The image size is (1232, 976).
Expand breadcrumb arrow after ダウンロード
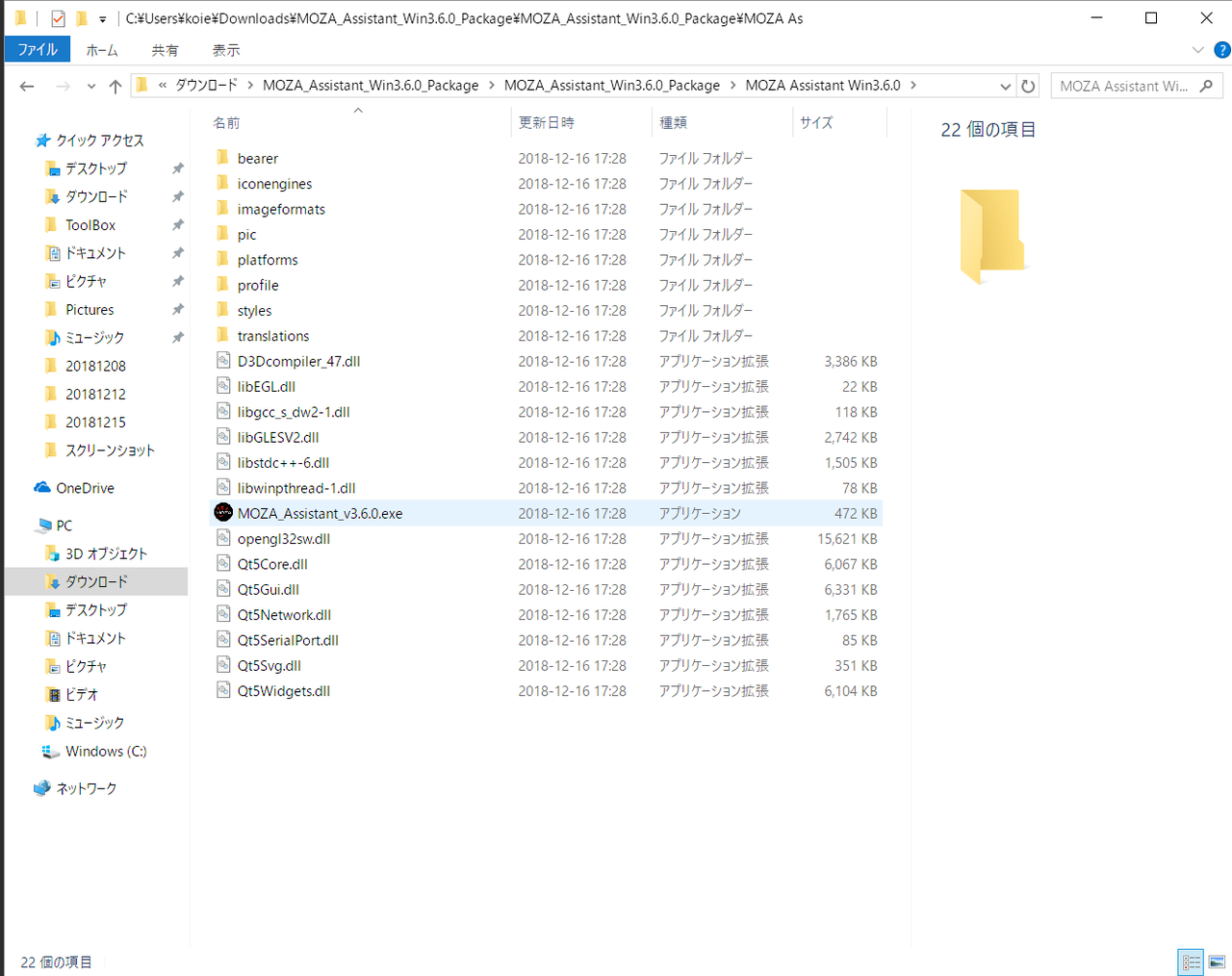[250, 86]
